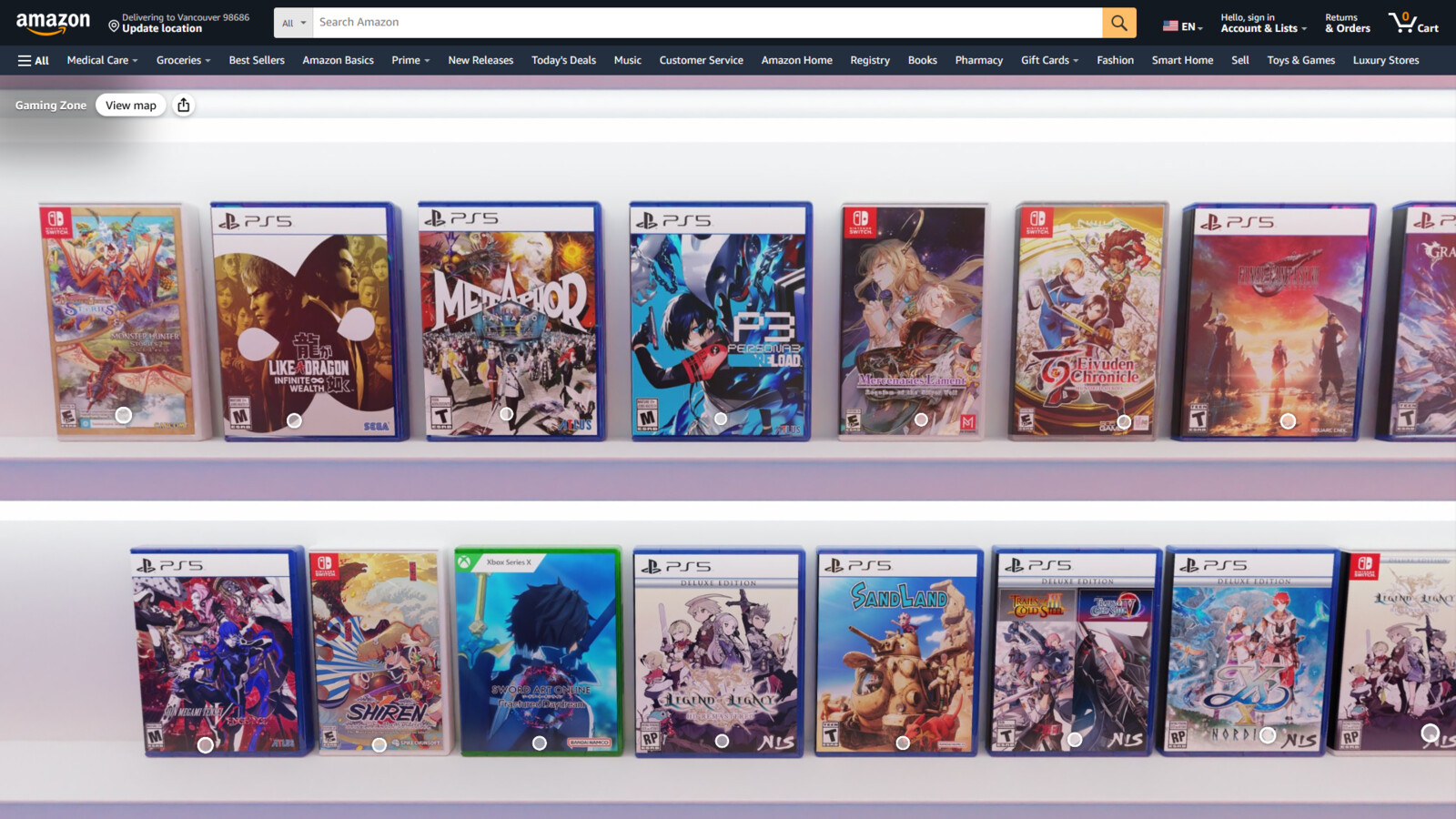
Task: Click hotspot dot on Like a Dragon
Action: point(294,420)
